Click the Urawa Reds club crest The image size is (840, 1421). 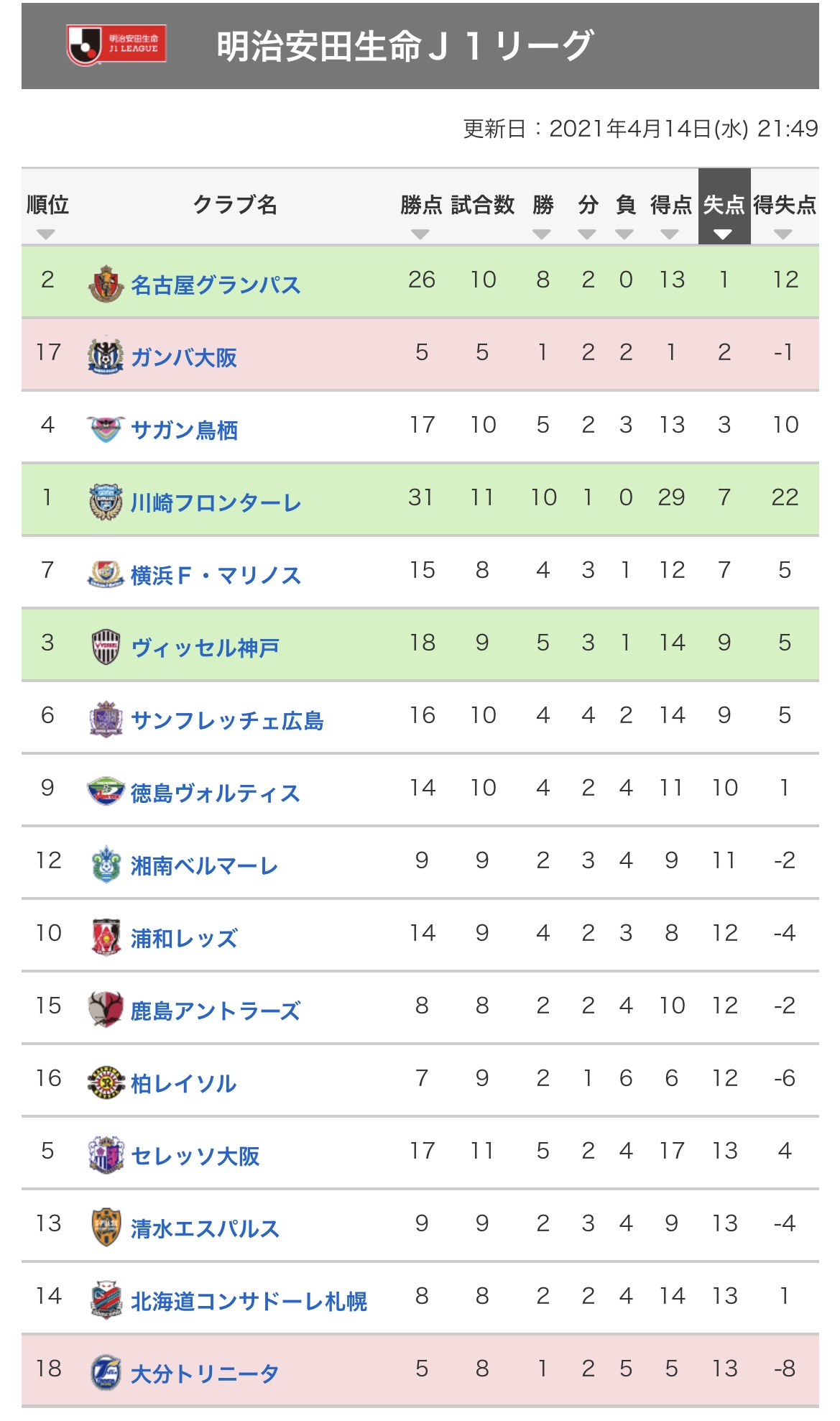(106, 937)
